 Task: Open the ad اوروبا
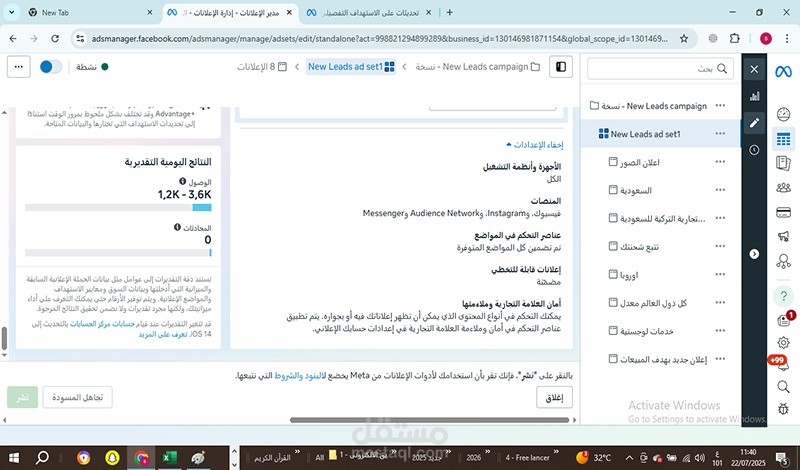click(623, 275)
